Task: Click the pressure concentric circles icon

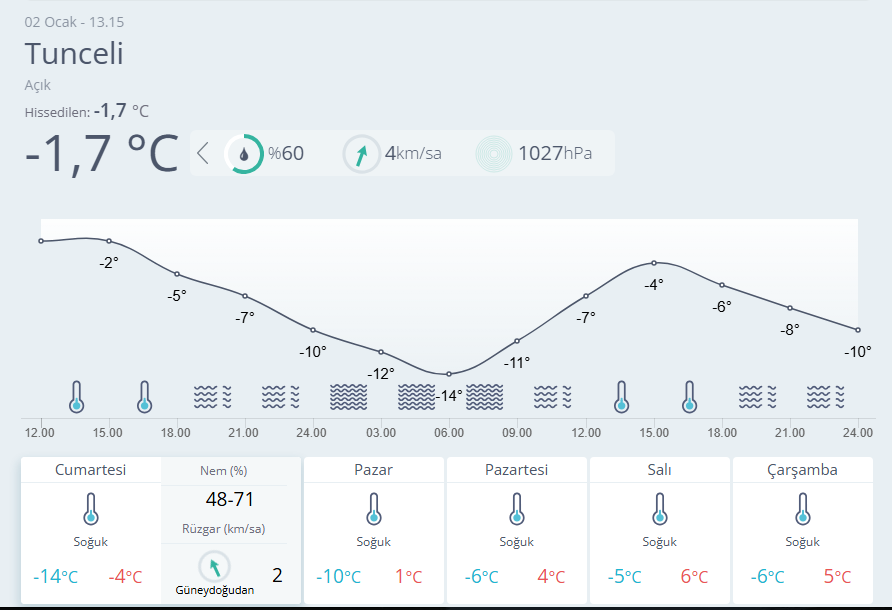Action: point(494,154)
